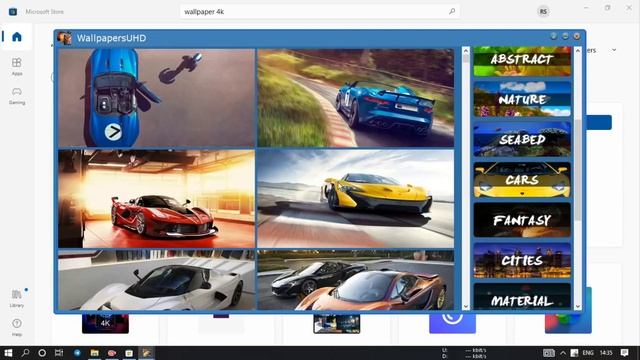Viewport: 640px width, 360px height.
Task: Open Cortana circle on taskbar
Action: 42,353
